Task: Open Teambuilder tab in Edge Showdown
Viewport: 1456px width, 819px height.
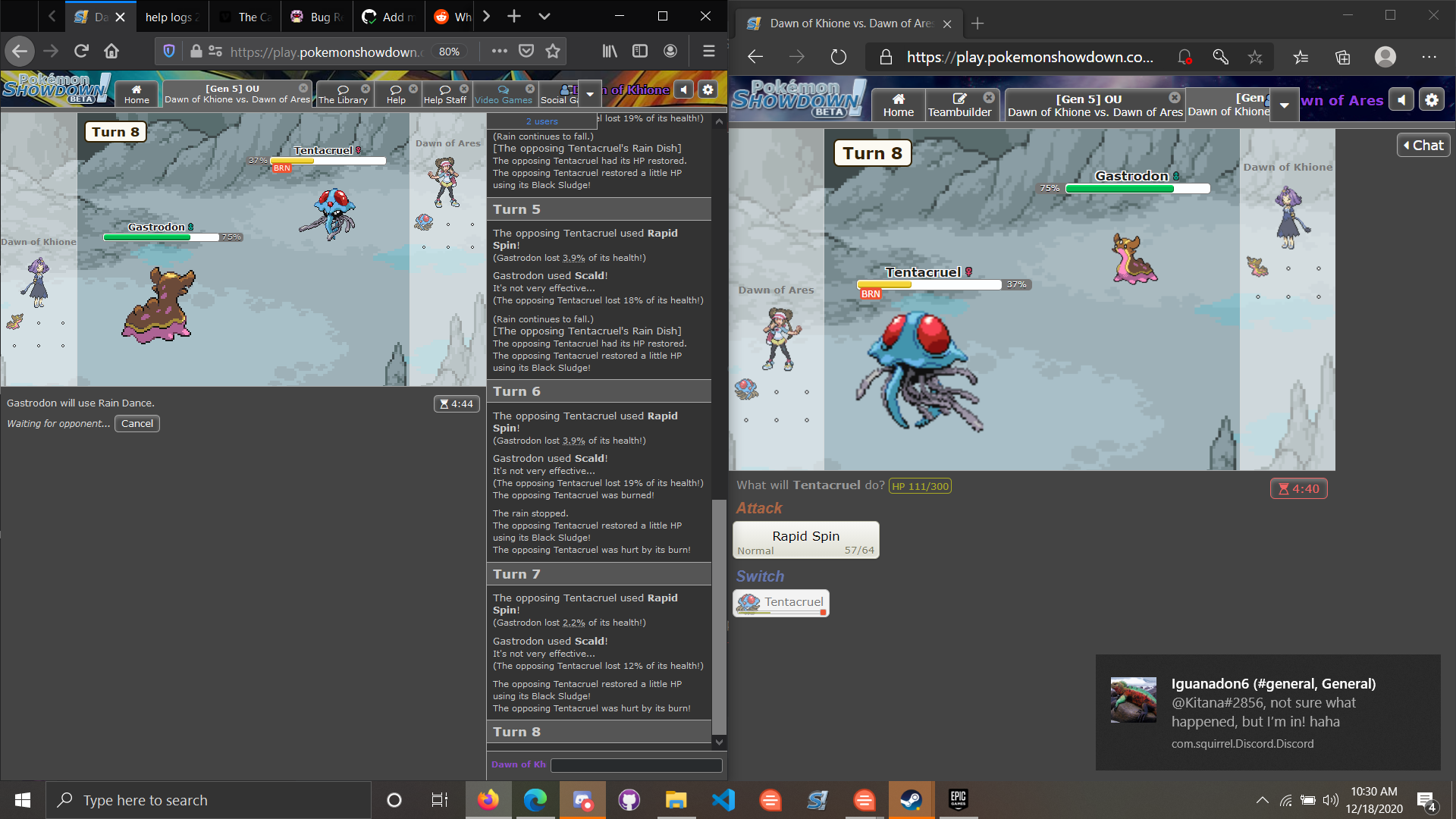Action: click(959, 105)
